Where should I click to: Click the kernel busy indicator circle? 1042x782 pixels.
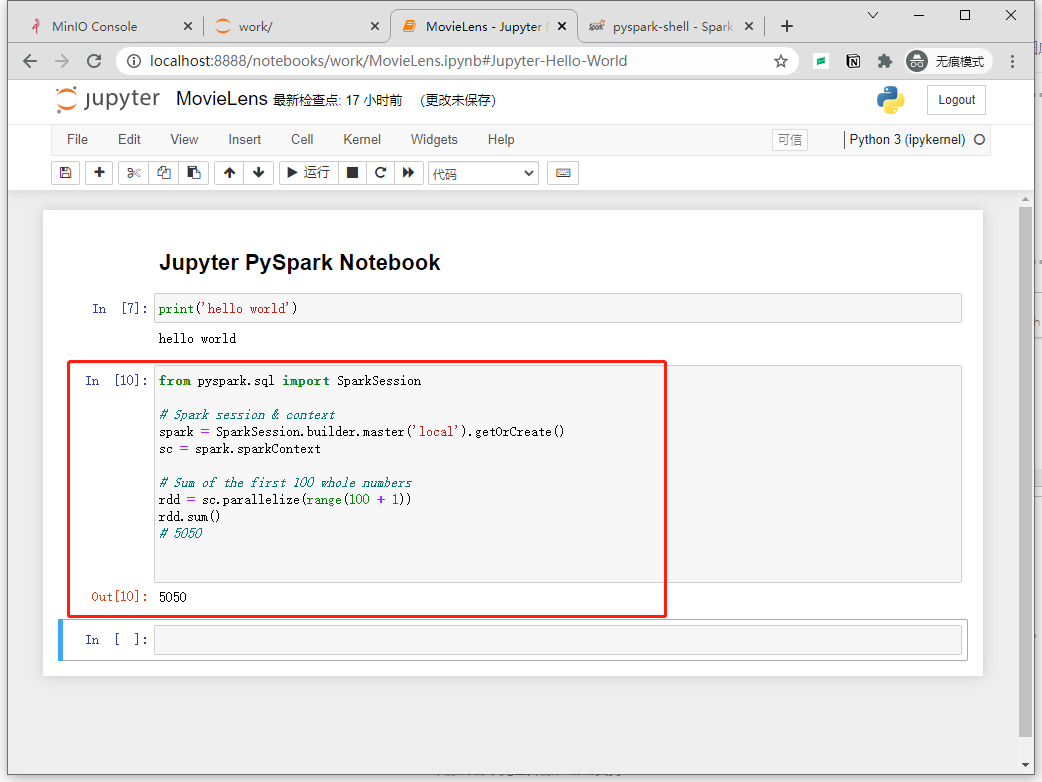(979, 140)
